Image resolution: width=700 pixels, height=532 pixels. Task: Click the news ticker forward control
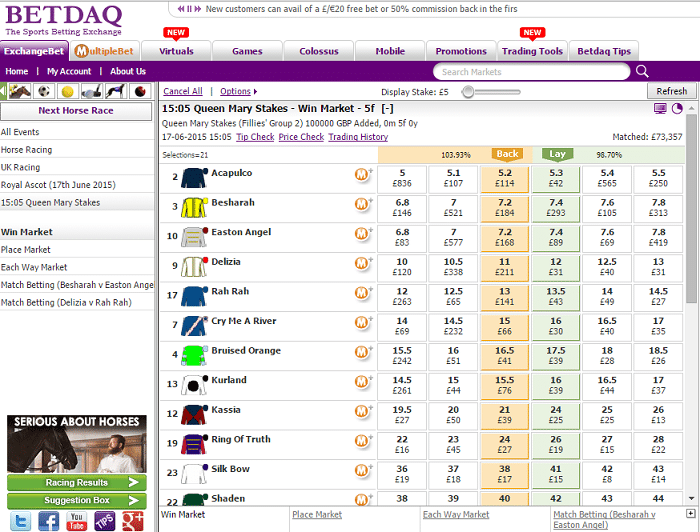coord(198,9)
